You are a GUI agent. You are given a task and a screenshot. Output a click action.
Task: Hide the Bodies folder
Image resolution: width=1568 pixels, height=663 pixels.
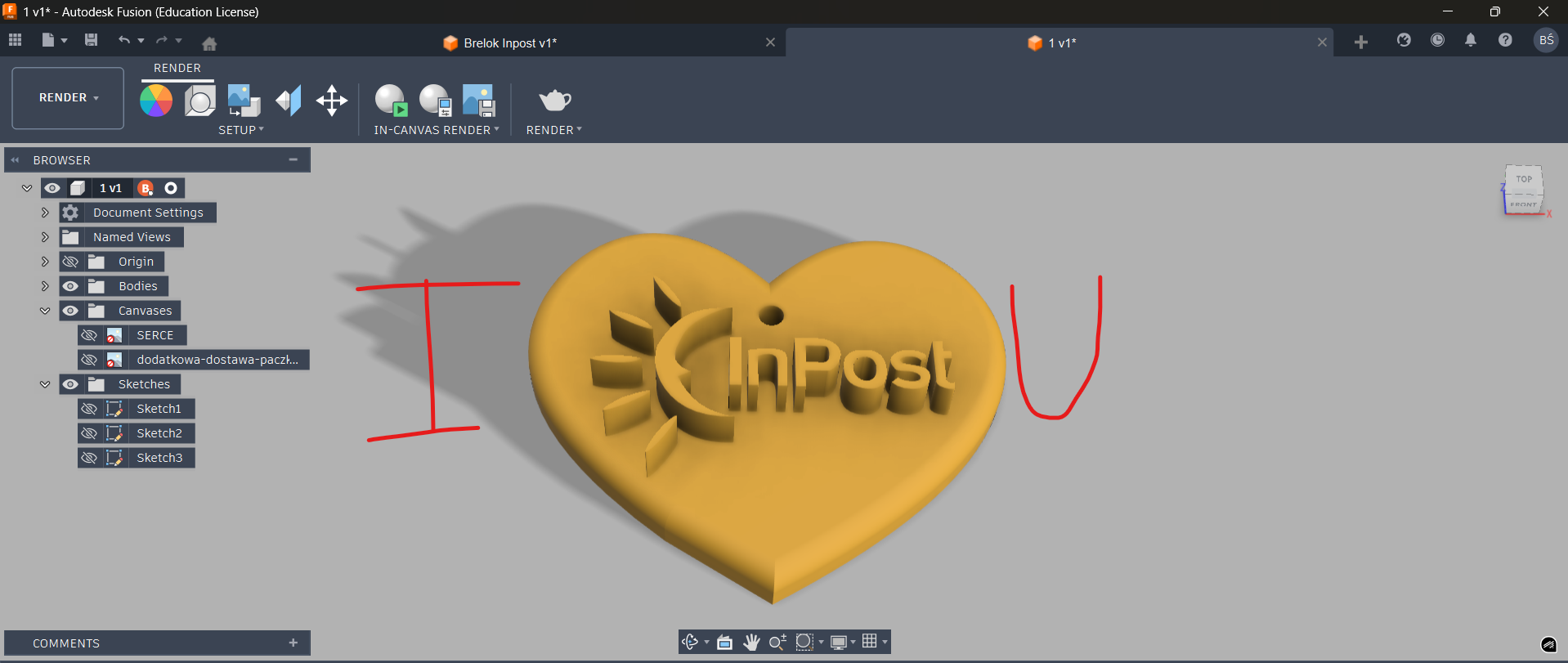pos(71,286)
